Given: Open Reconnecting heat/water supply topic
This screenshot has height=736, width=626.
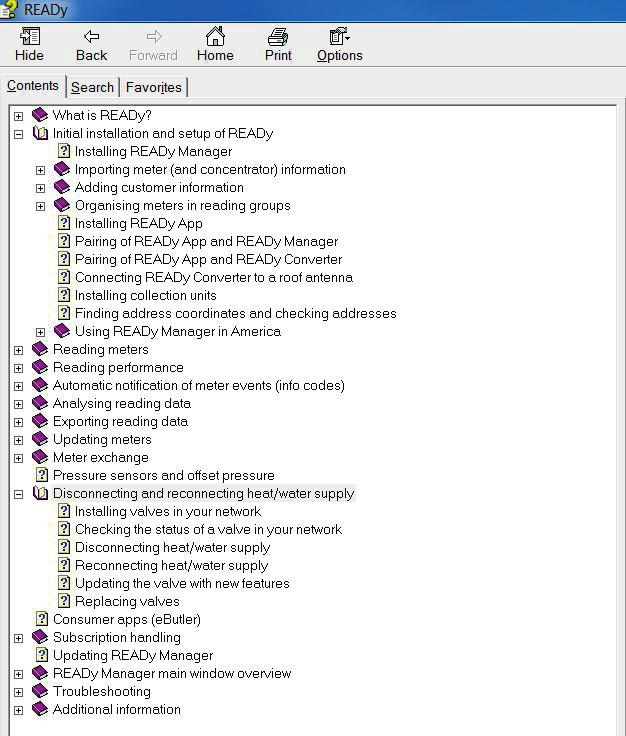Looking at the screenshot, I should tap(171, 565).
